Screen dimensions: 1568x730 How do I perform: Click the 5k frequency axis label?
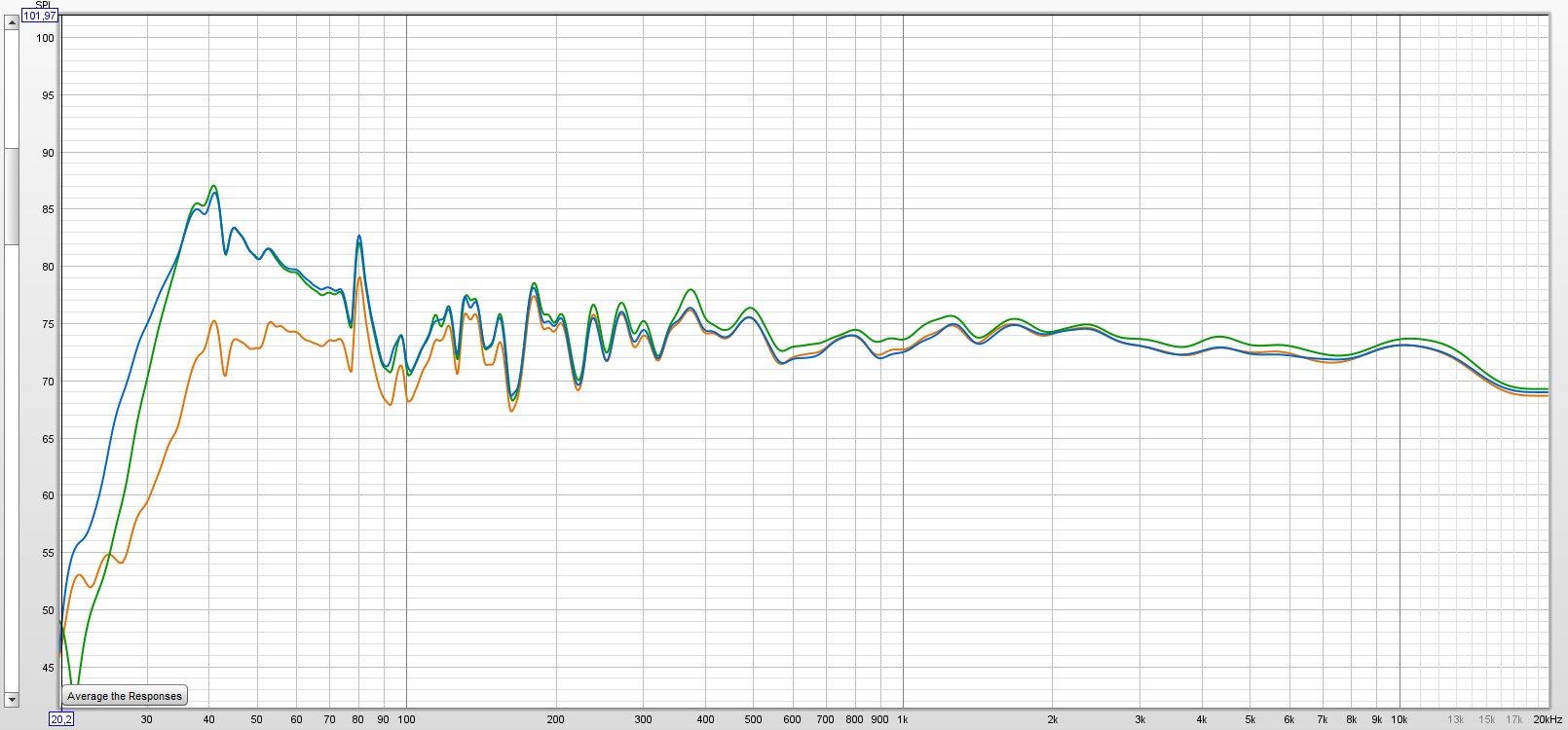pos(1251,720)
